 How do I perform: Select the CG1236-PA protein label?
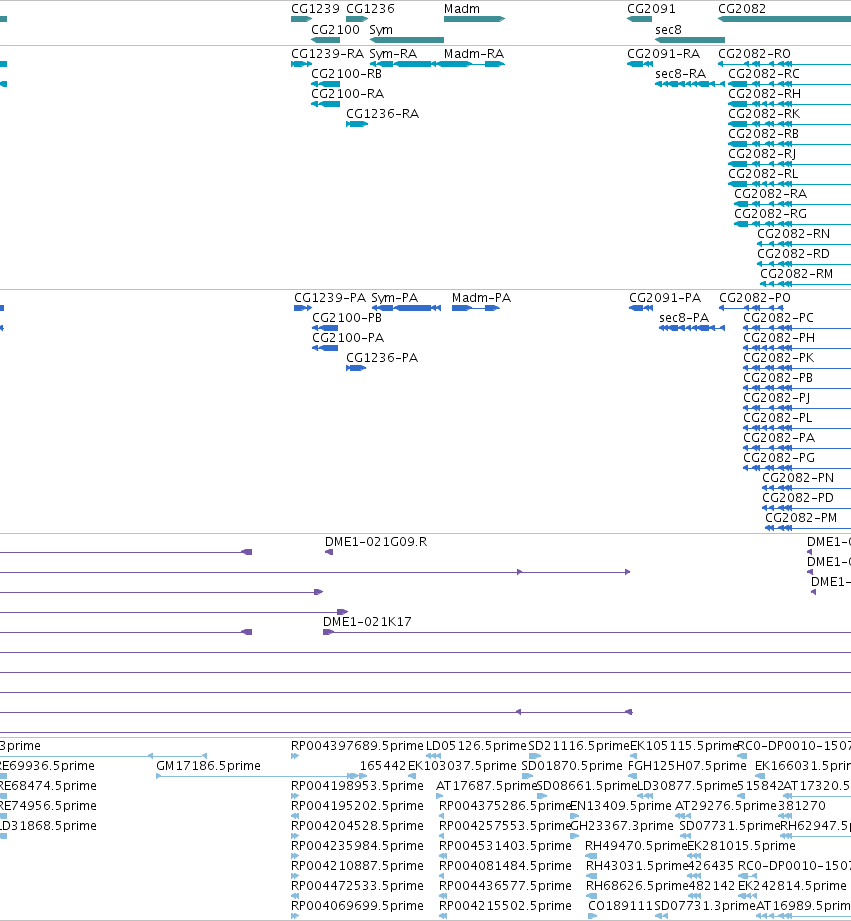(382, 358)
